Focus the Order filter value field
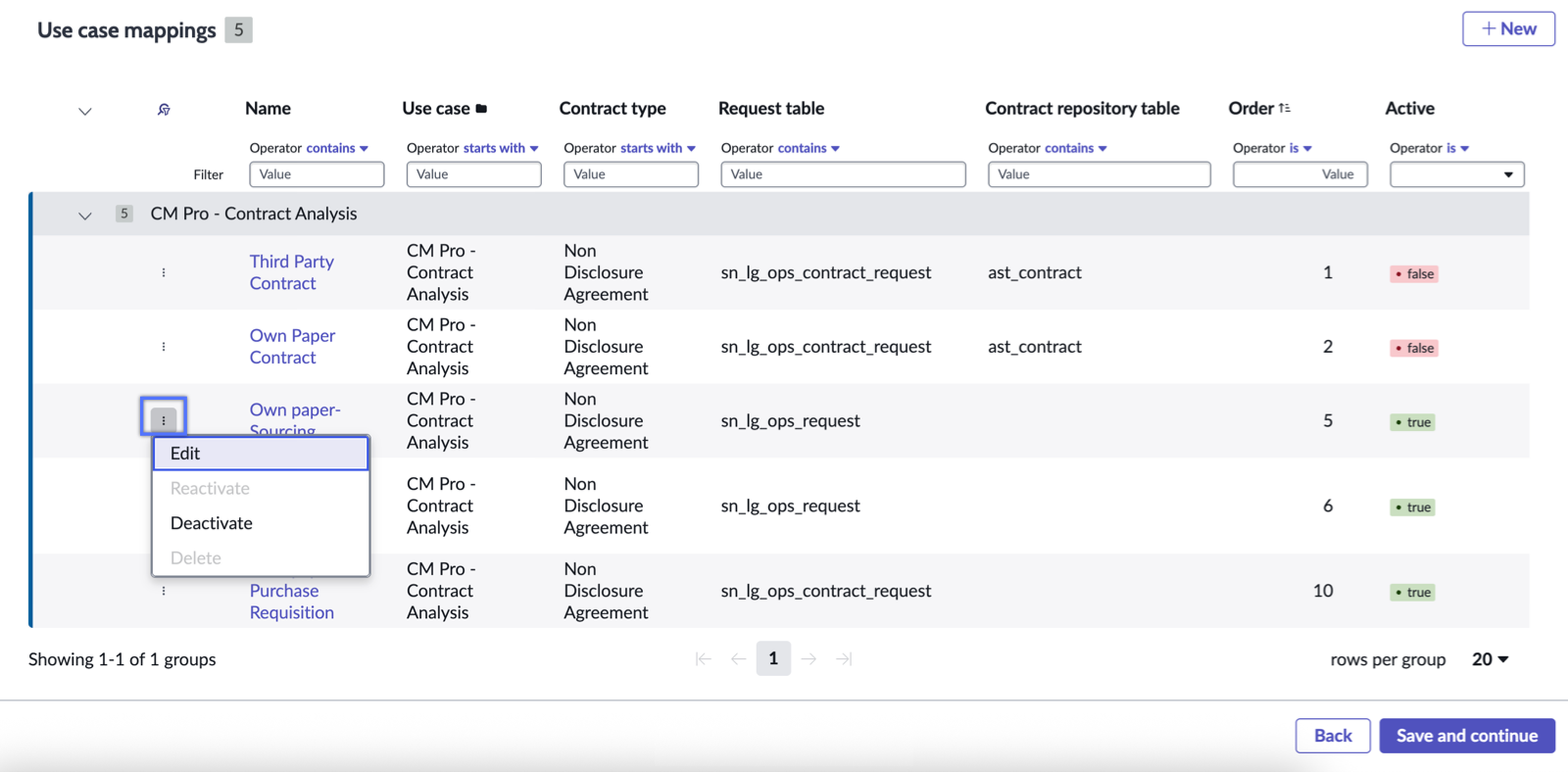The width and height of the screenshot is (1568, 772). (1299, 174)
